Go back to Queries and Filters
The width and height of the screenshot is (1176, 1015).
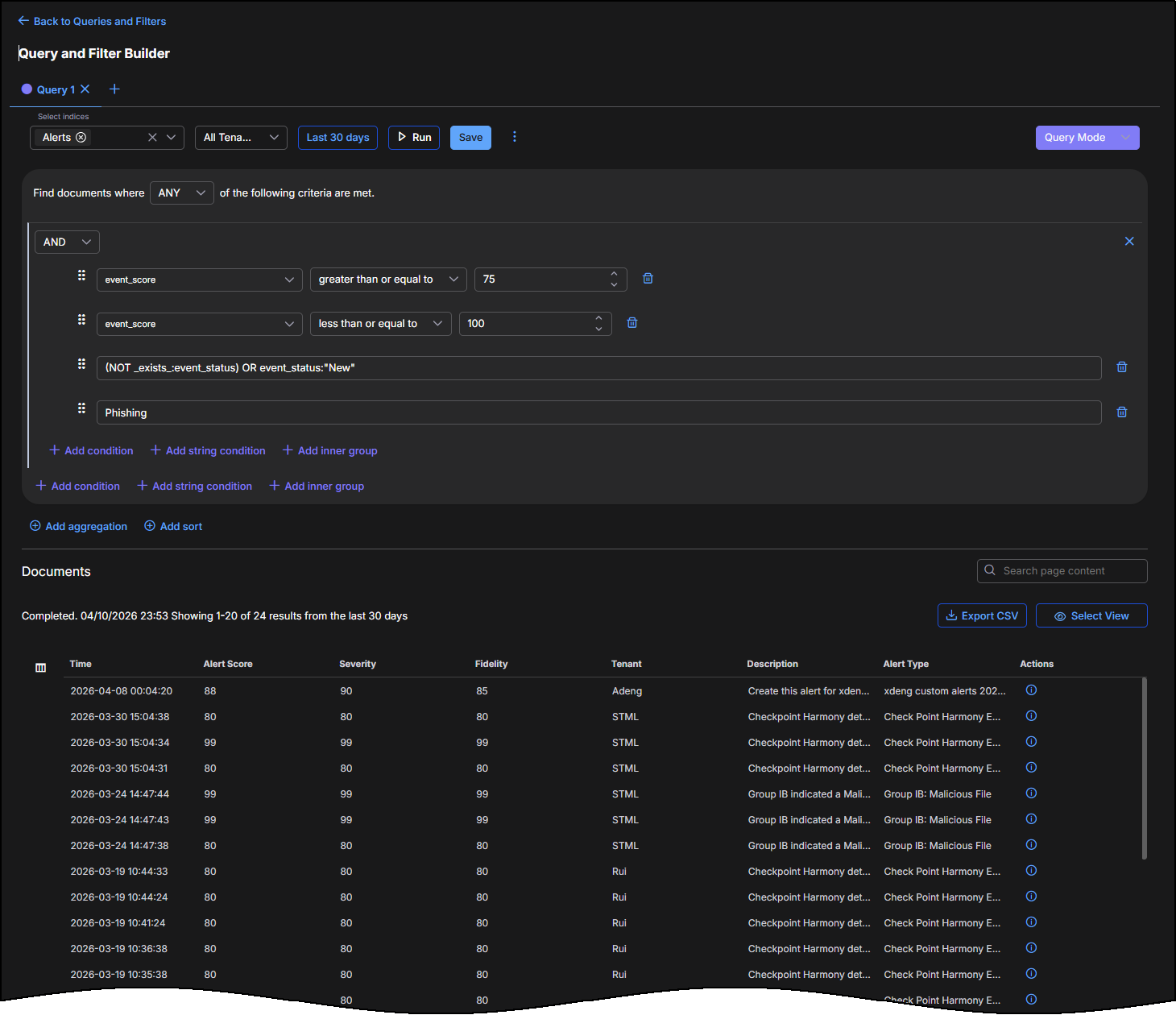click(91, 20)
